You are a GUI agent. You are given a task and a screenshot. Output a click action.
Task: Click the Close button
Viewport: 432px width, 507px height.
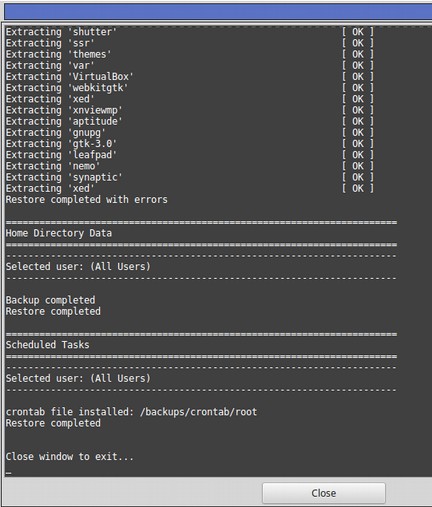point(324,493)
